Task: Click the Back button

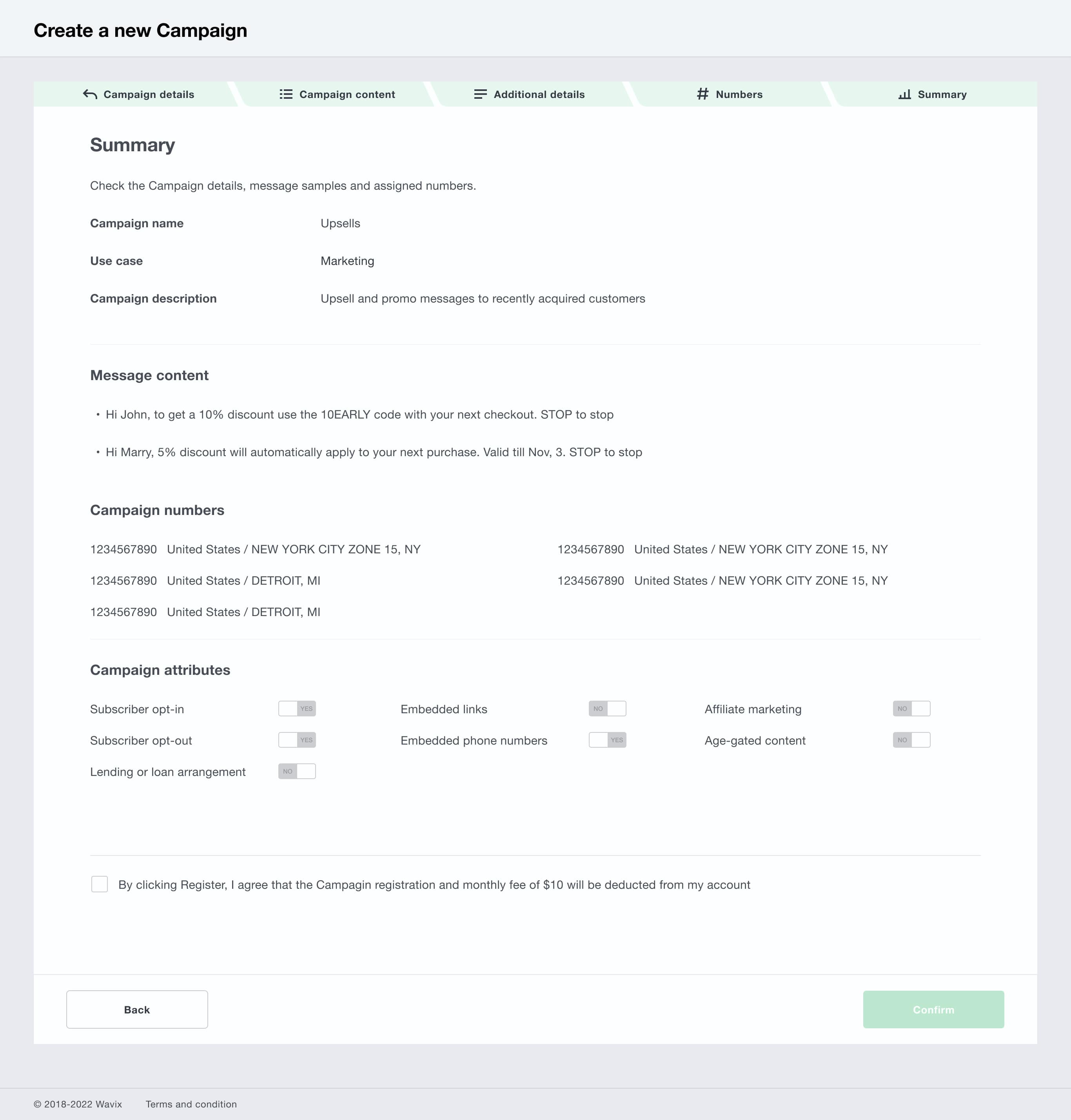Action: point(137,1009)
